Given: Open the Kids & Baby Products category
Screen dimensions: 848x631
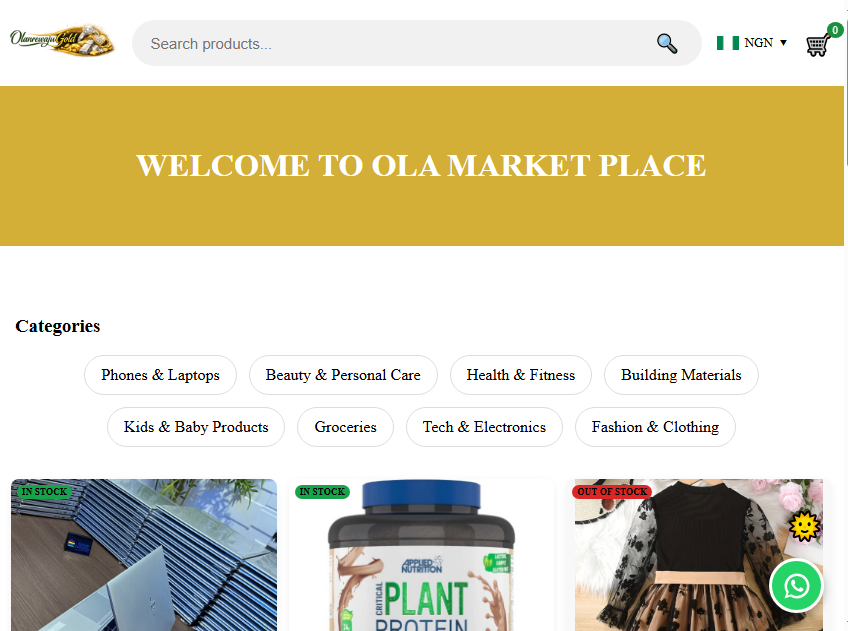Looking at the screenshot, I should coord(196,427).
